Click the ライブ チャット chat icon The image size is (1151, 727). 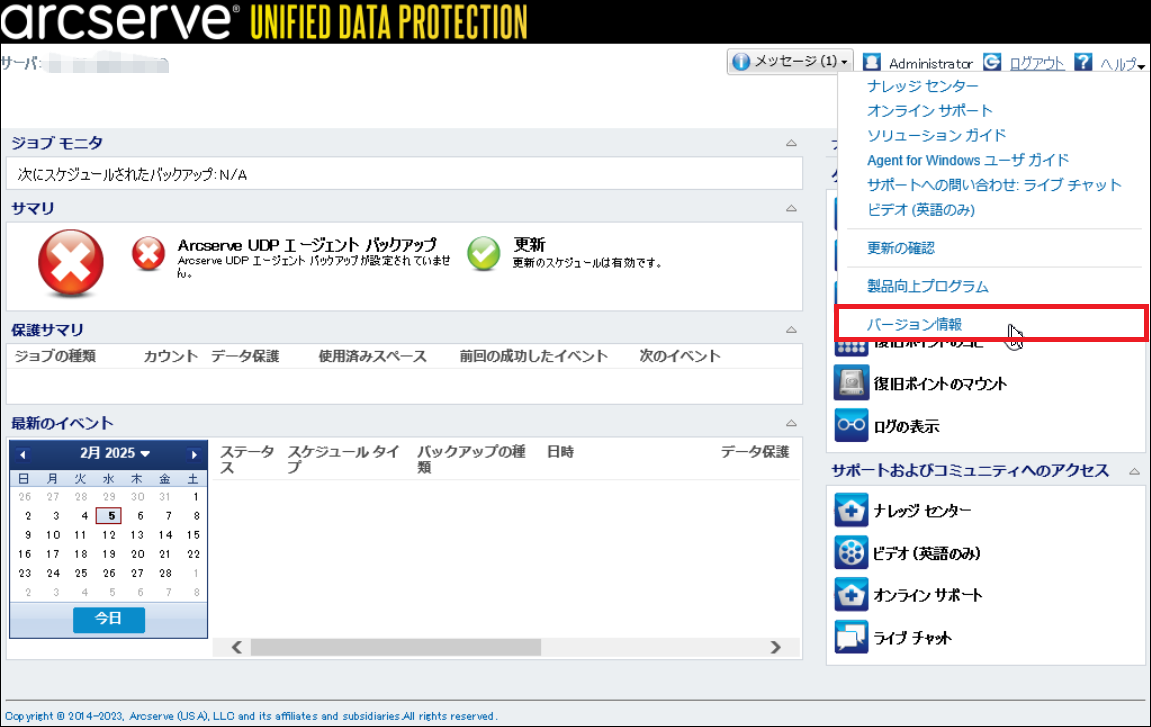click(x=852, y=637)
